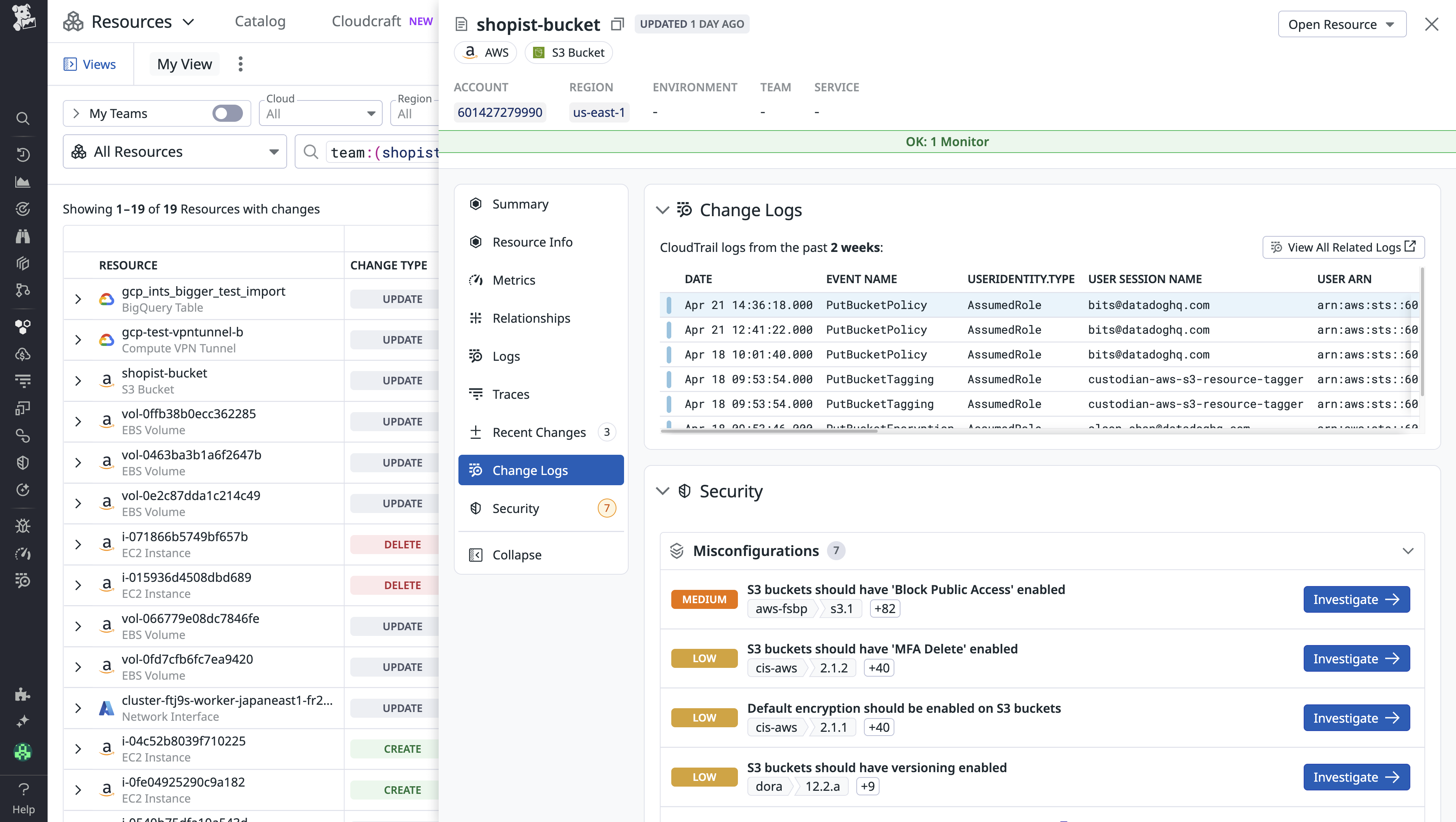This screenshot has height=822, width=1456.
Task: Expand the gcp-test-vpntunnel-b resource row
Action: [78, 339]
